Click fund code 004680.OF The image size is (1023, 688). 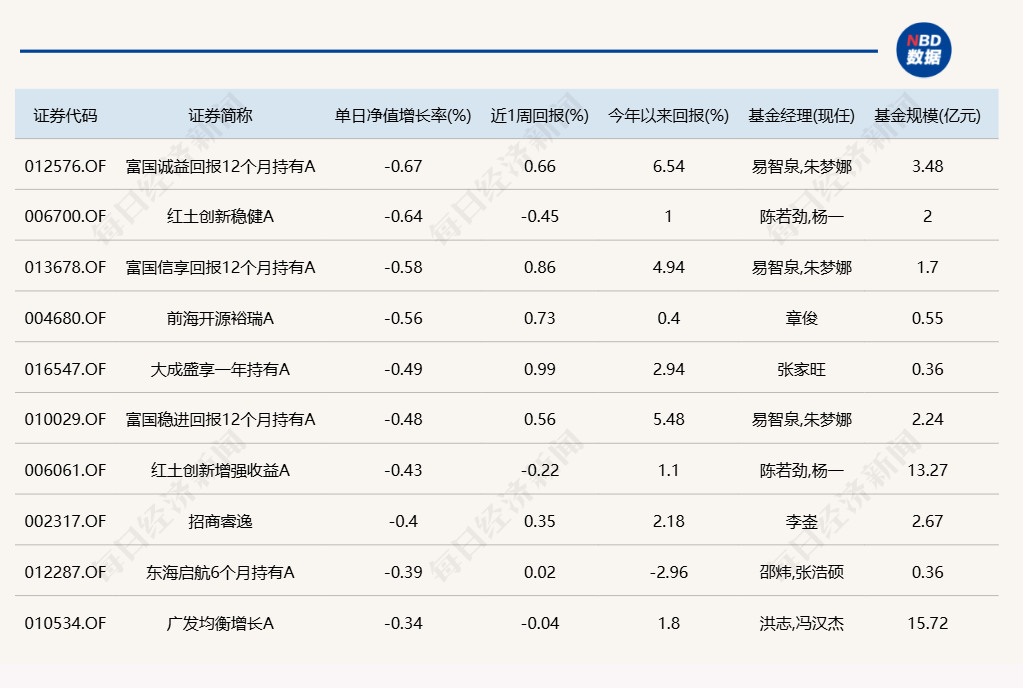[x=65, y=318]
